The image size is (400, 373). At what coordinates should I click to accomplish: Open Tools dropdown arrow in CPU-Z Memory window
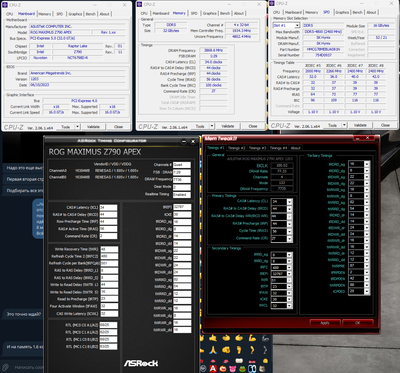click(212, 126)
